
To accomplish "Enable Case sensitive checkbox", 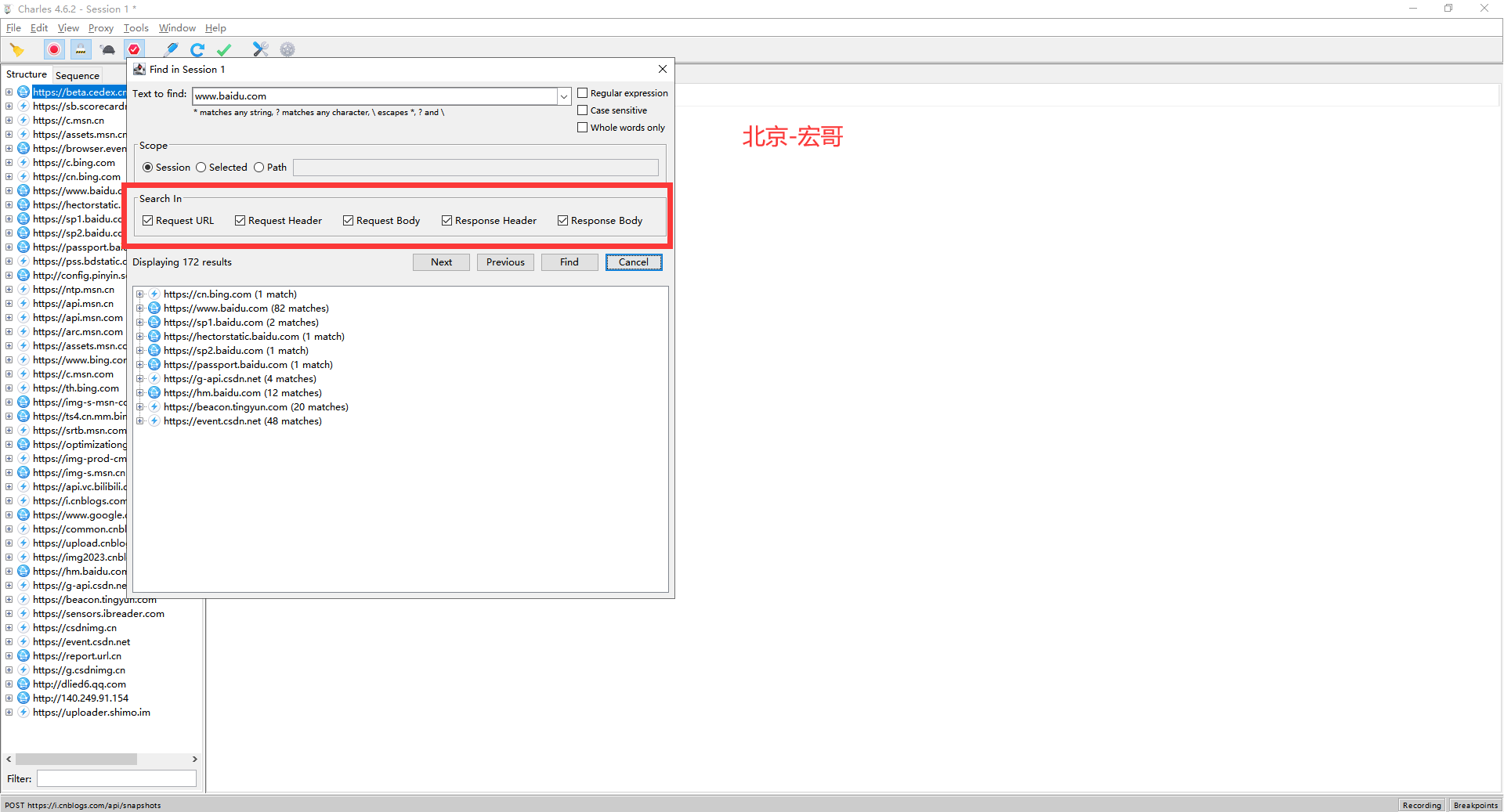I will click(x=582, y=110).
